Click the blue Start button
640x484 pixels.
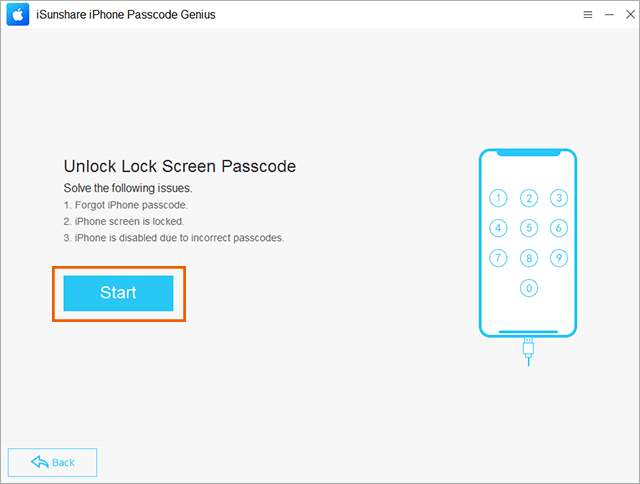point(118,293)
